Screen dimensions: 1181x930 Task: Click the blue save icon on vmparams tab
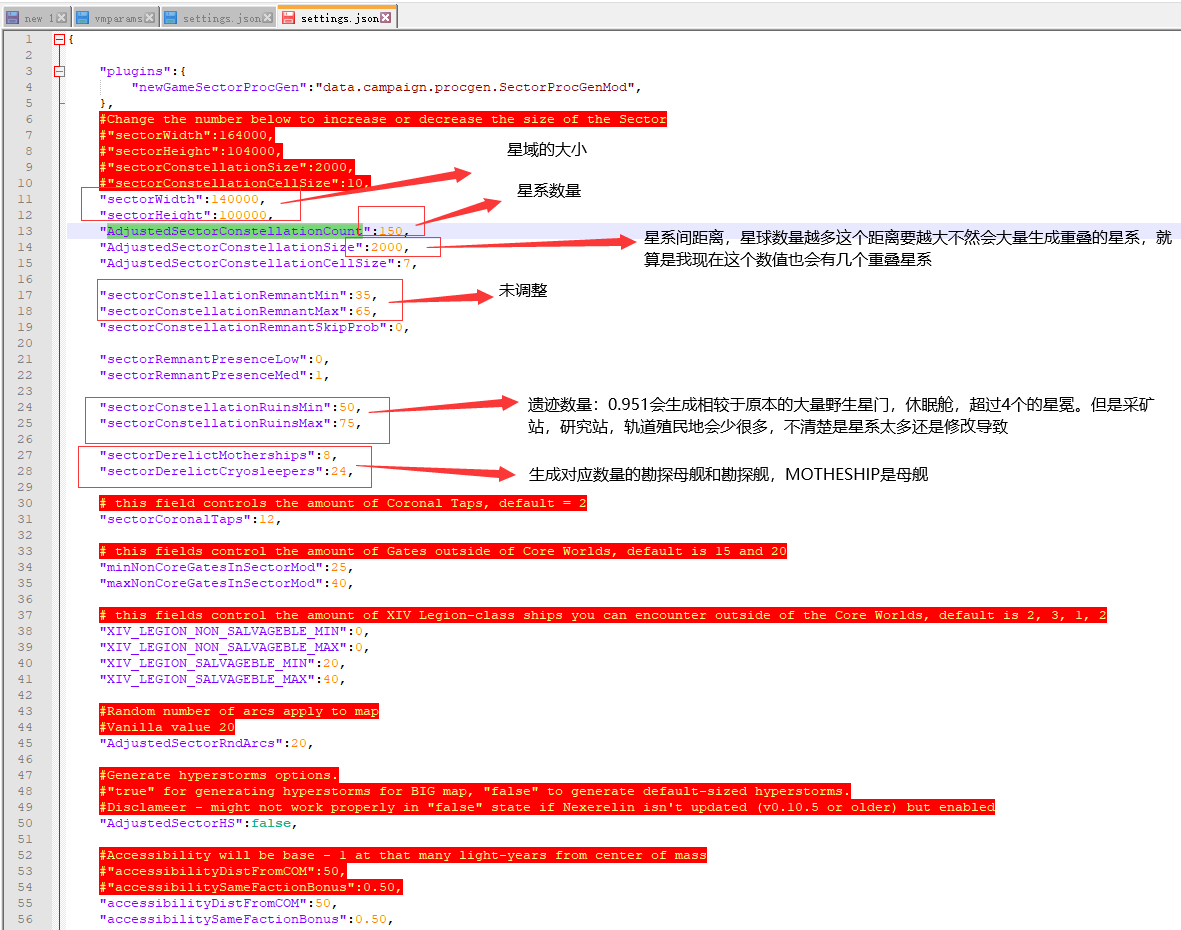click(83, 18)
